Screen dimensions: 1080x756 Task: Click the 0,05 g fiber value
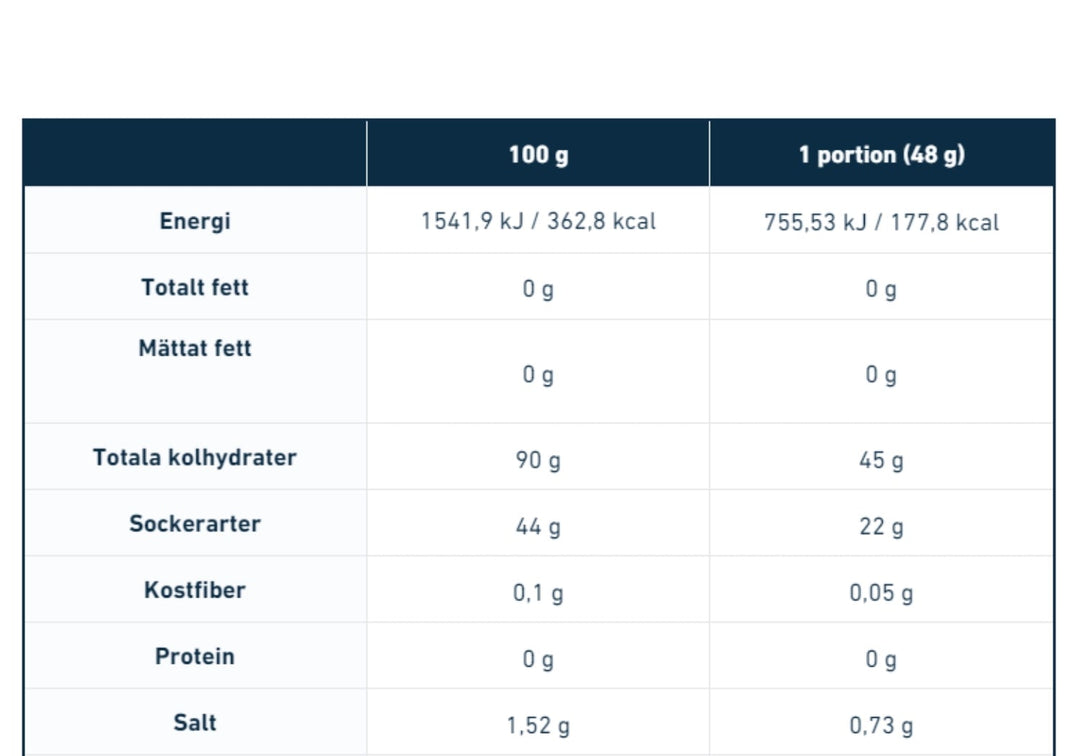tap(881, 593)
